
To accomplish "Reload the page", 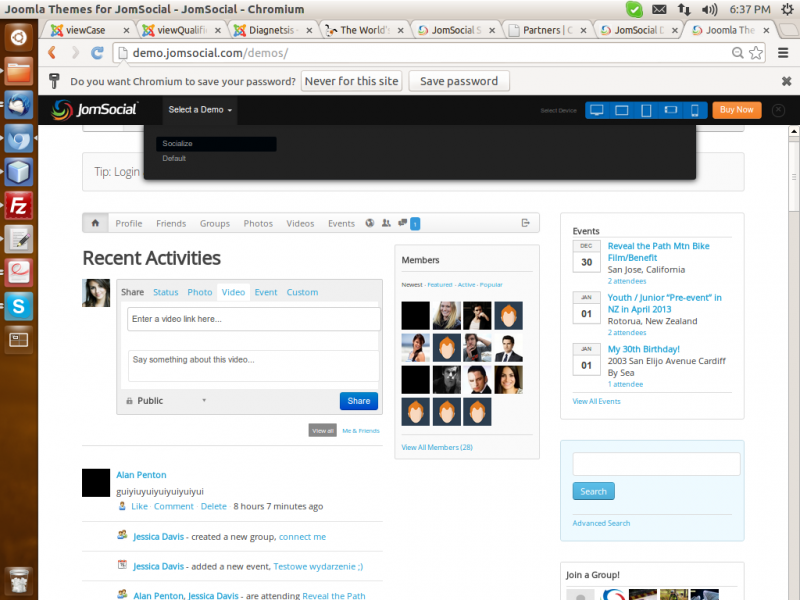I will pos(97,53).
